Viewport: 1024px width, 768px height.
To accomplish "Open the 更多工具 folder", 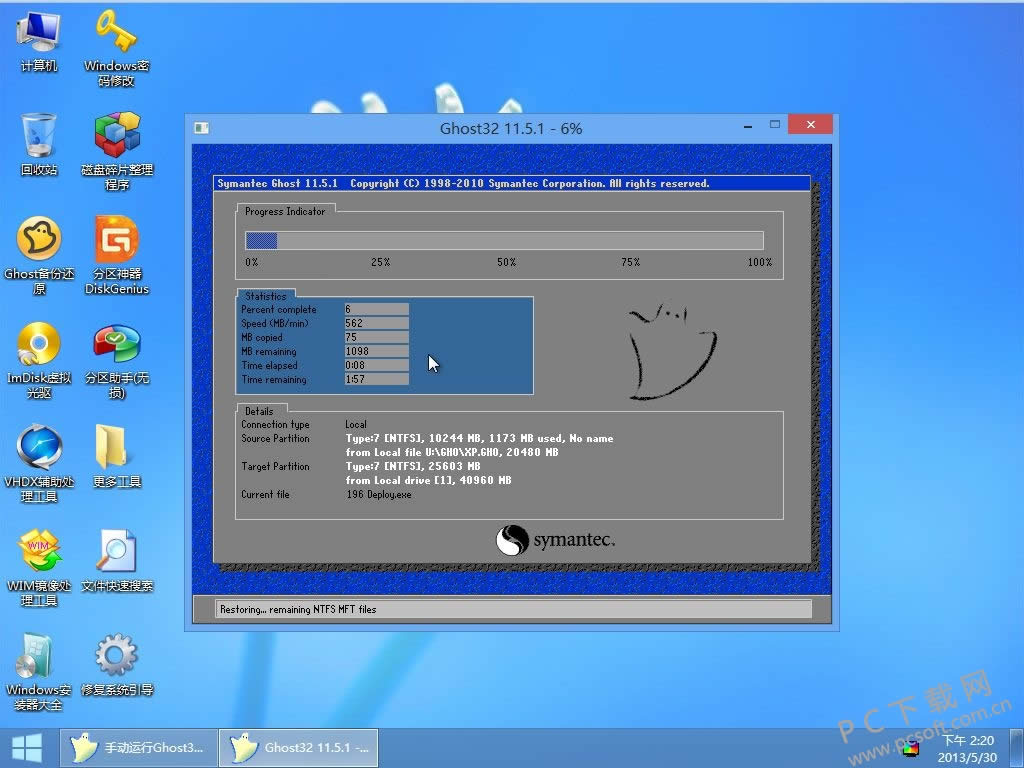I will coord(116,449).
